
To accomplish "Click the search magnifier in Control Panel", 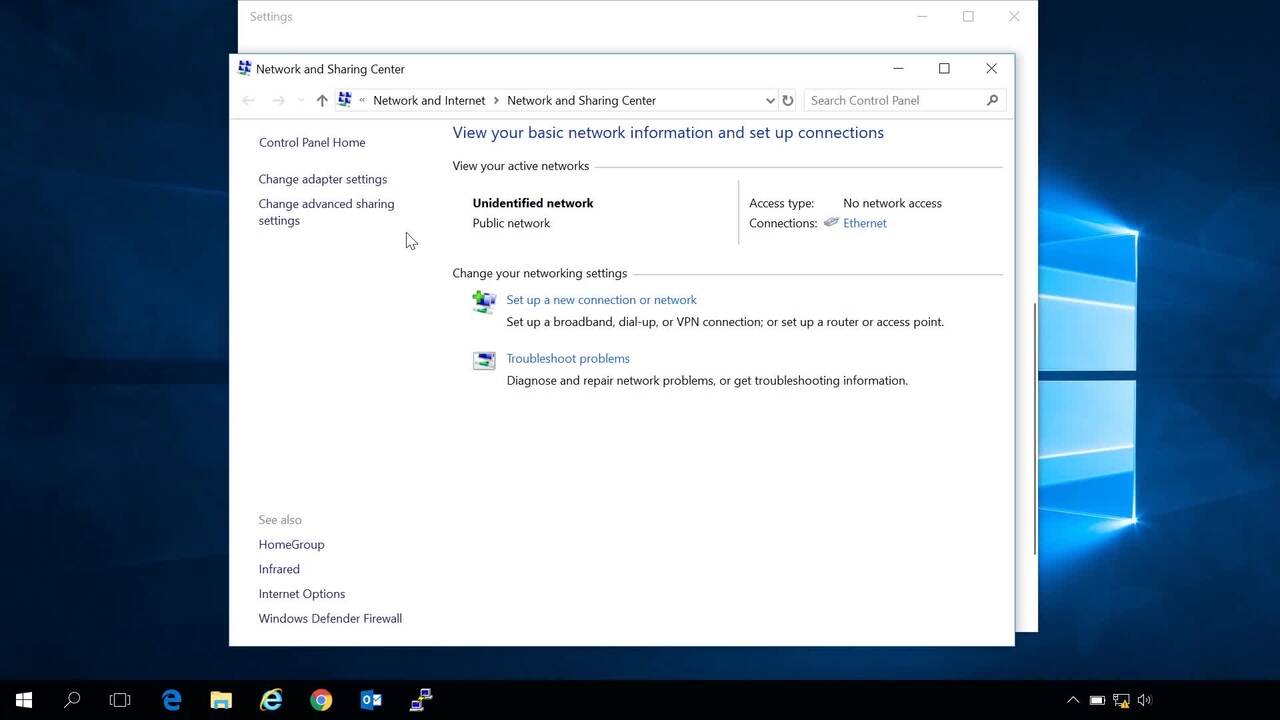I will [992, 100].
